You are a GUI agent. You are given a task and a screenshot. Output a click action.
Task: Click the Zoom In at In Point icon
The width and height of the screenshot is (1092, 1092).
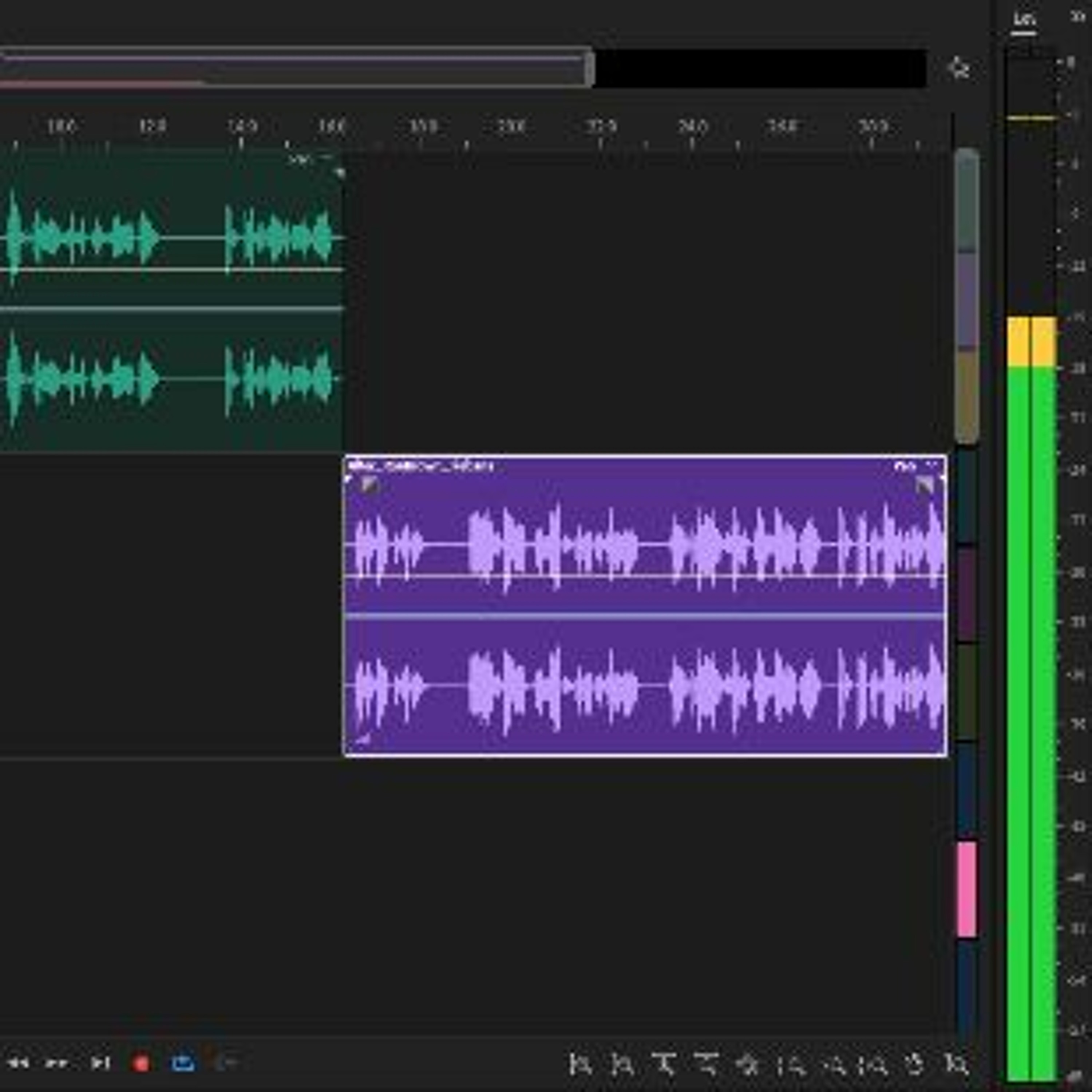click(x=792, y=1065)
